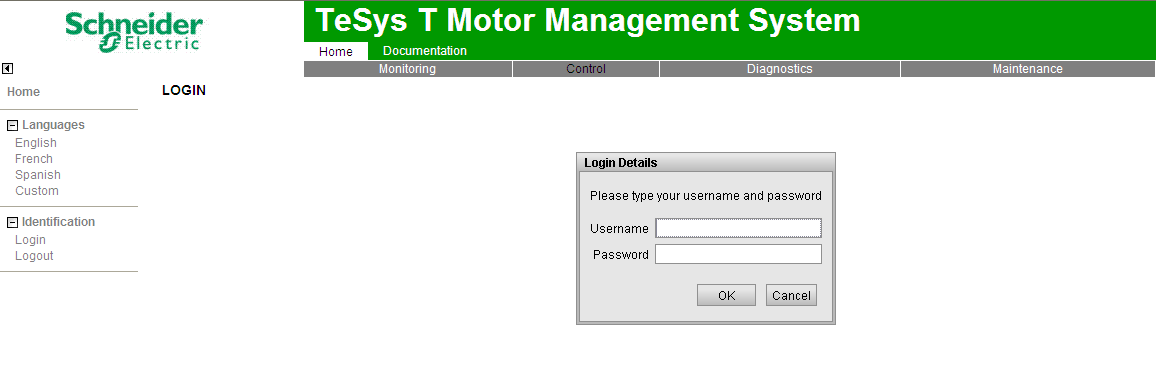Collapse the Identification section

[12, 222]
